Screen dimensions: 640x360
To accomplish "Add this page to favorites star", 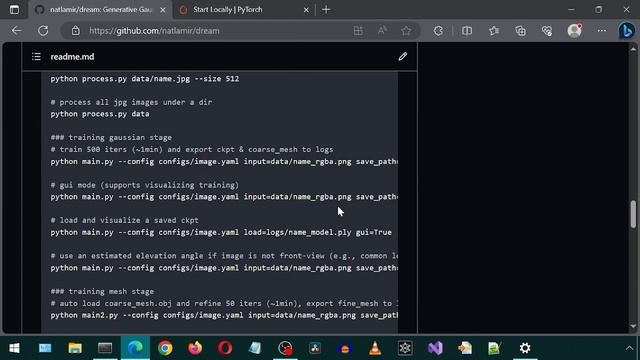I will click(x=406, y=31).
